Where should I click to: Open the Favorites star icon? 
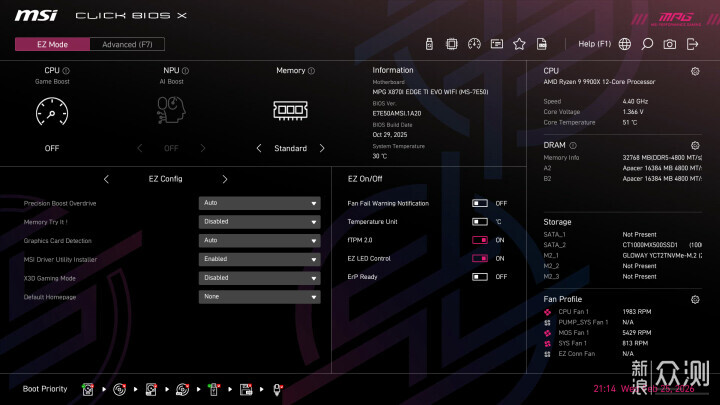(519, 44)
